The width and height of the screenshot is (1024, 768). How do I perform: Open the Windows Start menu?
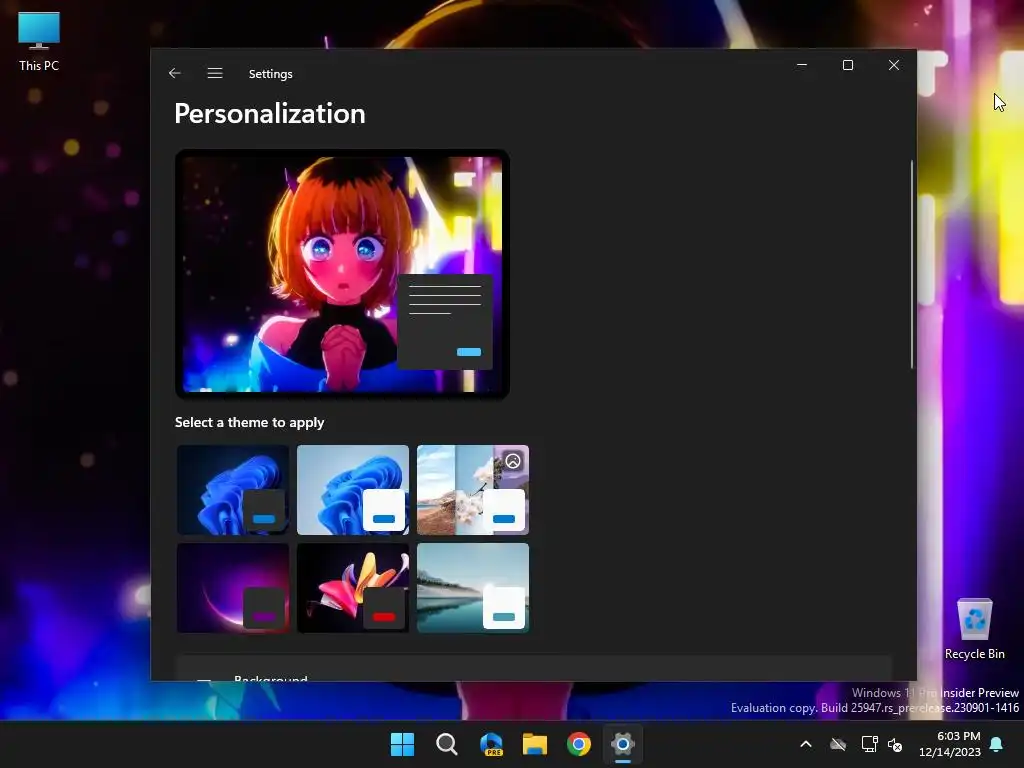pyautogui.click(x=402, y=744)
